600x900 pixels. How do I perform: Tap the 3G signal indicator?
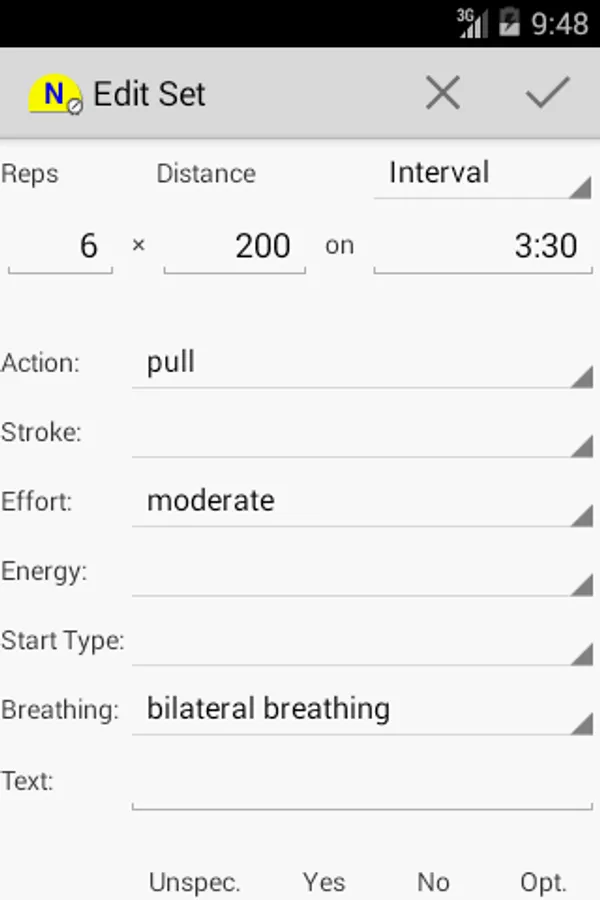pyautogui.click(x=473, y=22)
